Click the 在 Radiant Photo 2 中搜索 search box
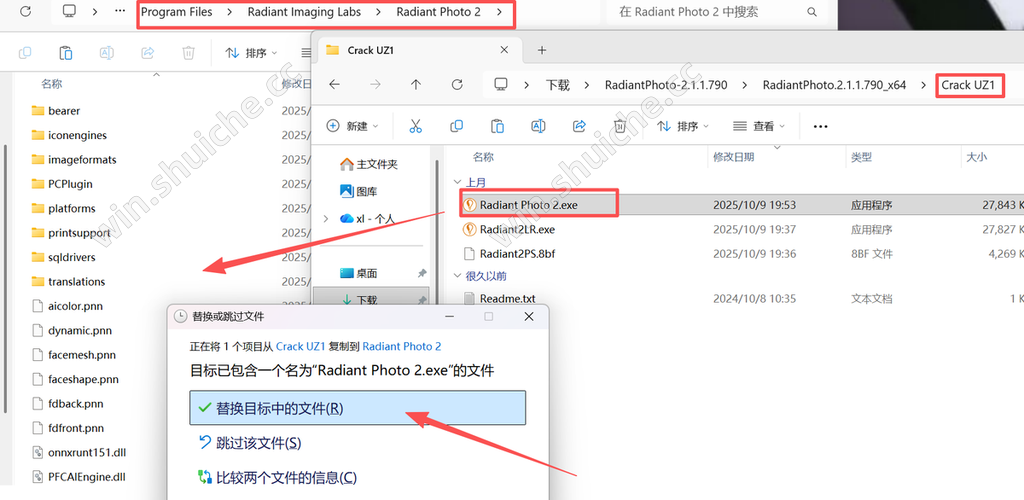Screen dimensions: 1024x500 pyautogui.click(x=700, y=12)
